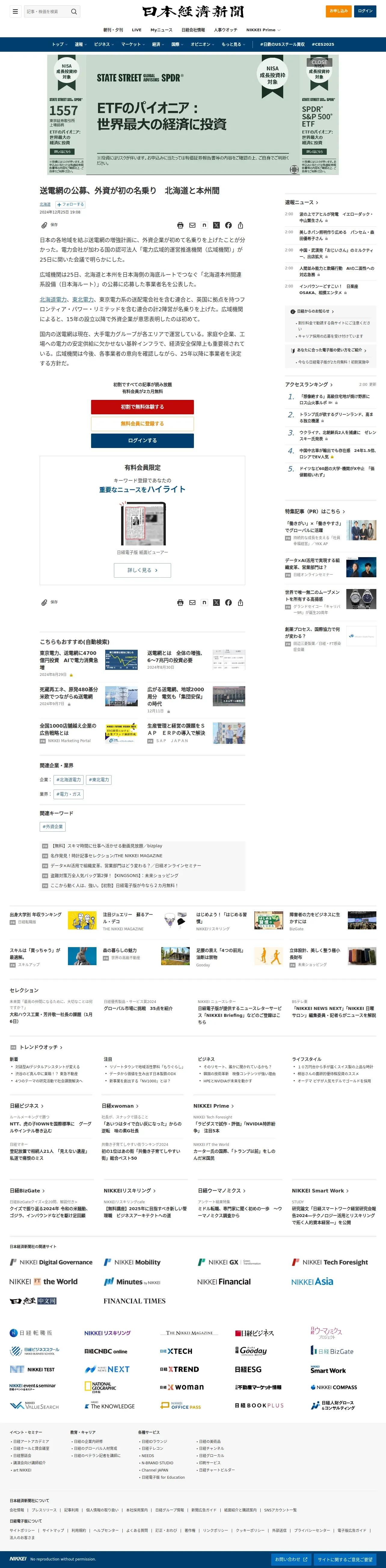Open the 北海道電力 link in article body
This screenshot has width=386, height=1568.
tap(54, 299)
